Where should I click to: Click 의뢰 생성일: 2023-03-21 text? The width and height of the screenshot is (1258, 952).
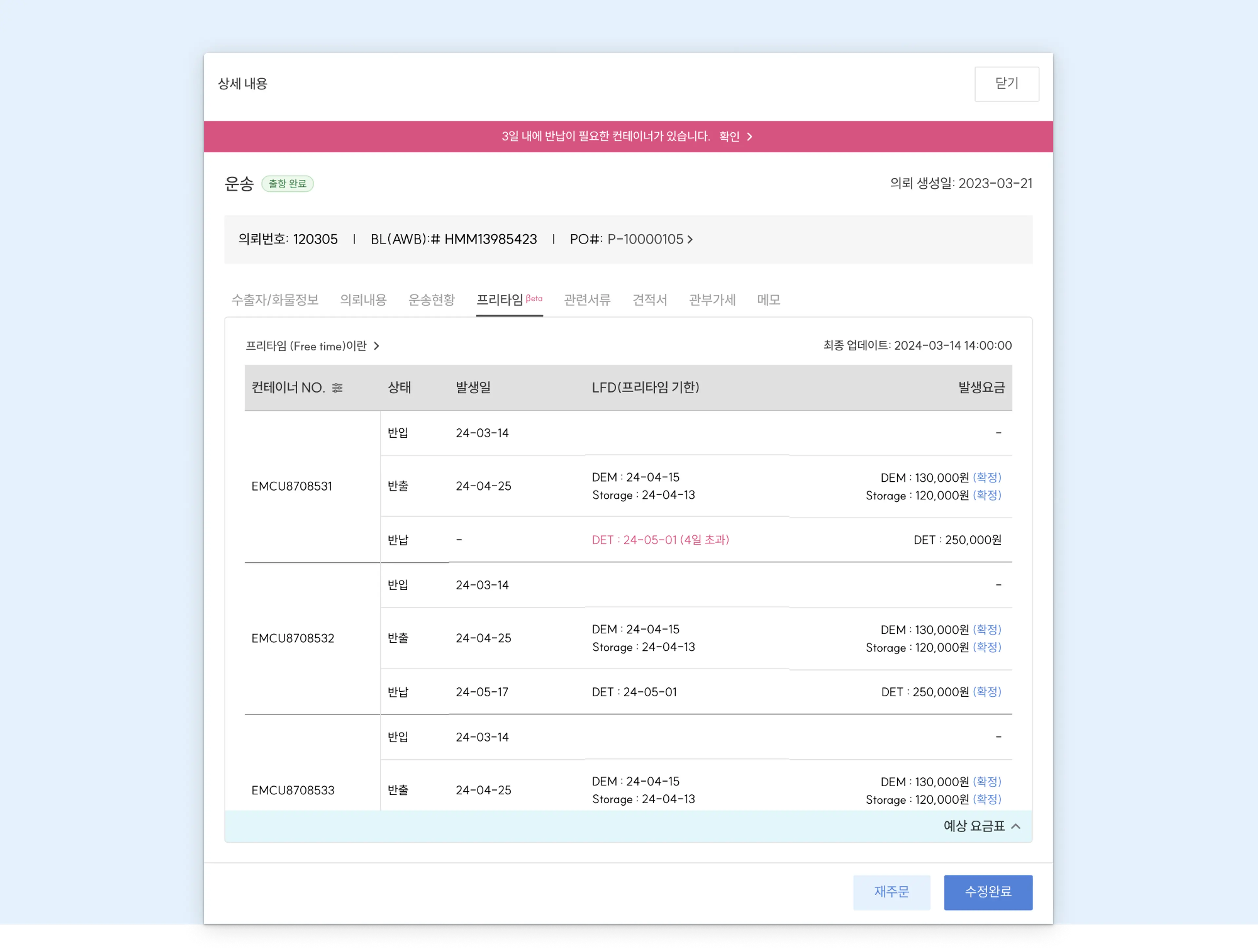[961, 184]
